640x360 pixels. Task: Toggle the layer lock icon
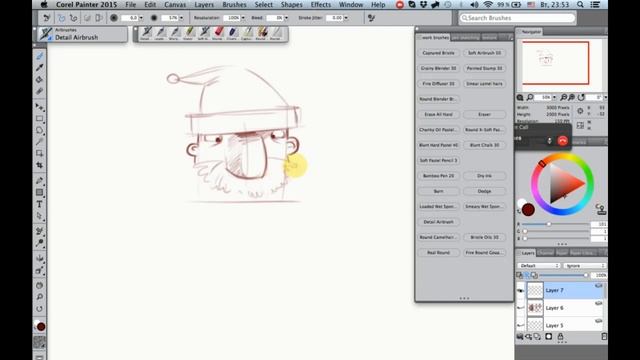560,336
